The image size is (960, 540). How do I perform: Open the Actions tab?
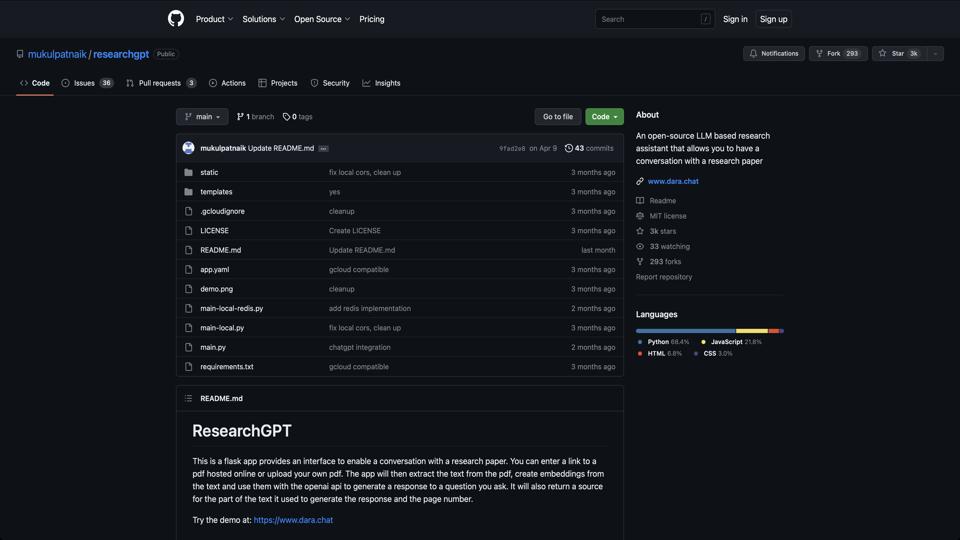click(227, 83)
